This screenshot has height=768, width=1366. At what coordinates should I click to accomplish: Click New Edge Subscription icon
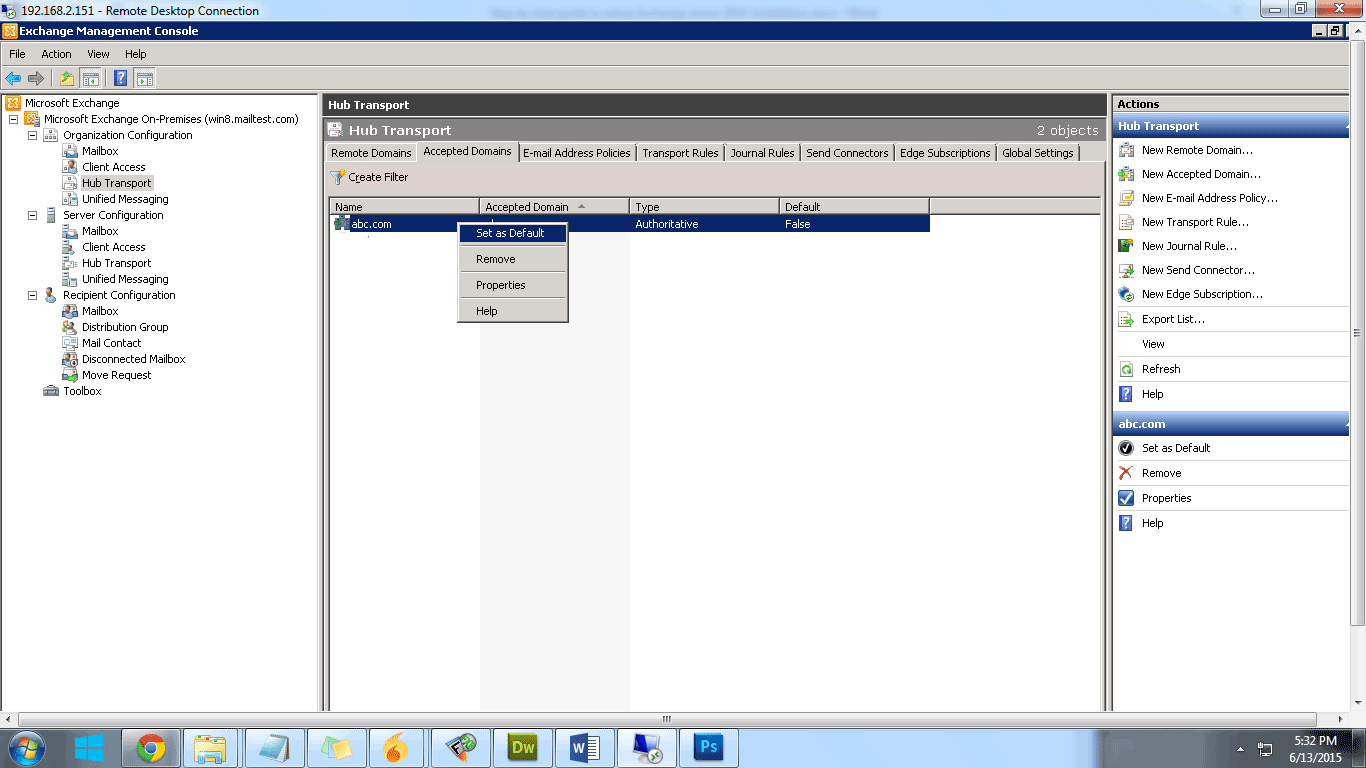coord(1125,294)
